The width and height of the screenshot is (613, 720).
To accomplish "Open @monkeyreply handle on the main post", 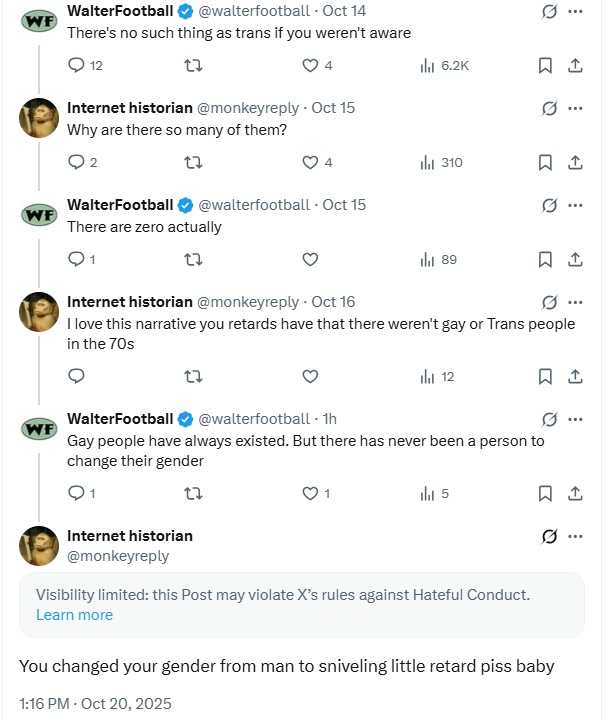I will coord(118,556).
